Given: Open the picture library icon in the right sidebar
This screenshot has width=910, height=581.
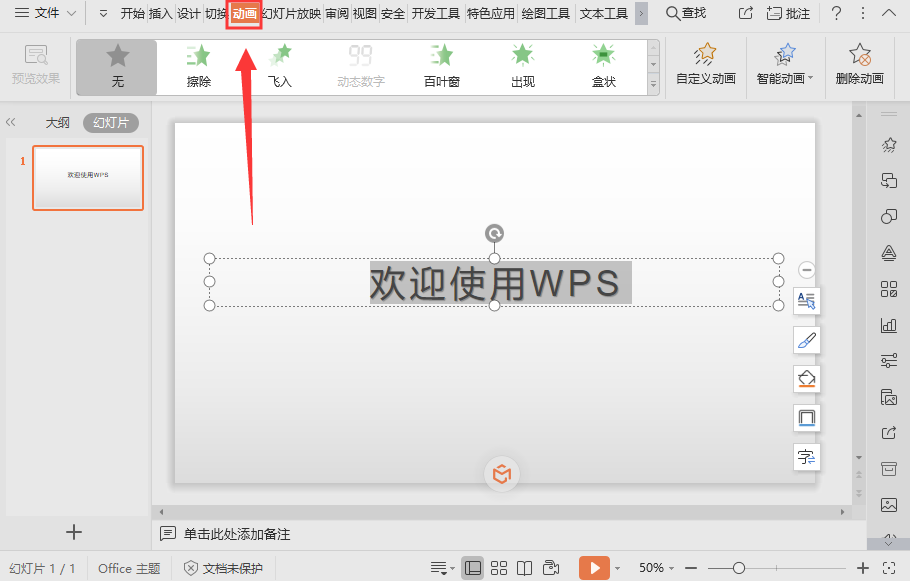Looking at the screenshot, I should 889,397.
